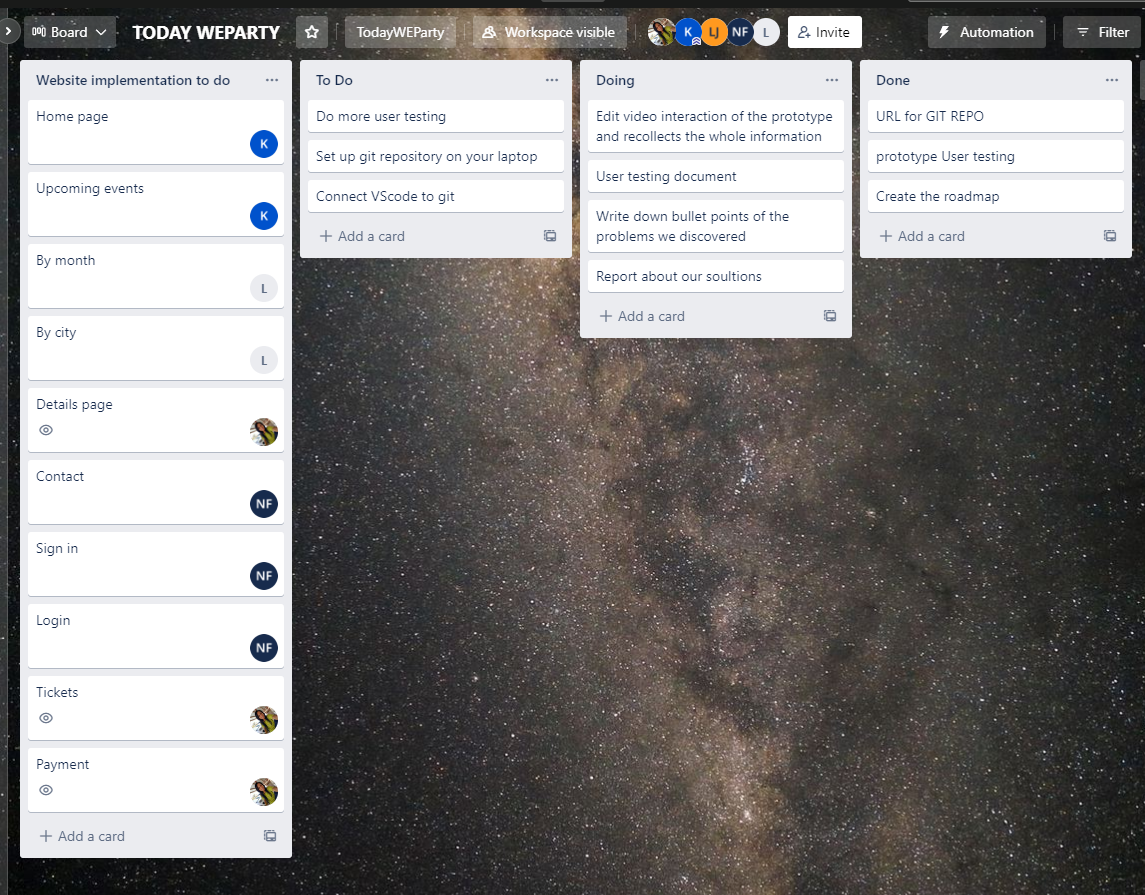
Task: Add a card to the To Do list
Action: pos(361,235)
